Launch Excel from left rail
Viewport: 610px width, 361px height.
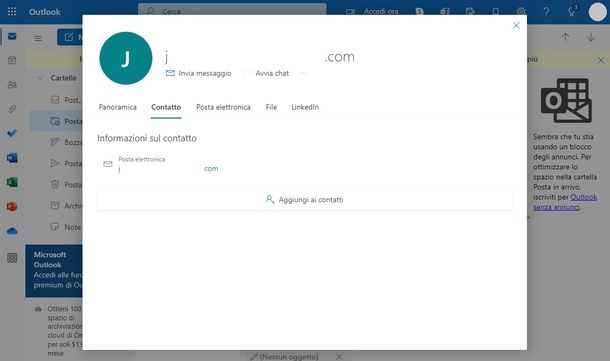point(12,182)
